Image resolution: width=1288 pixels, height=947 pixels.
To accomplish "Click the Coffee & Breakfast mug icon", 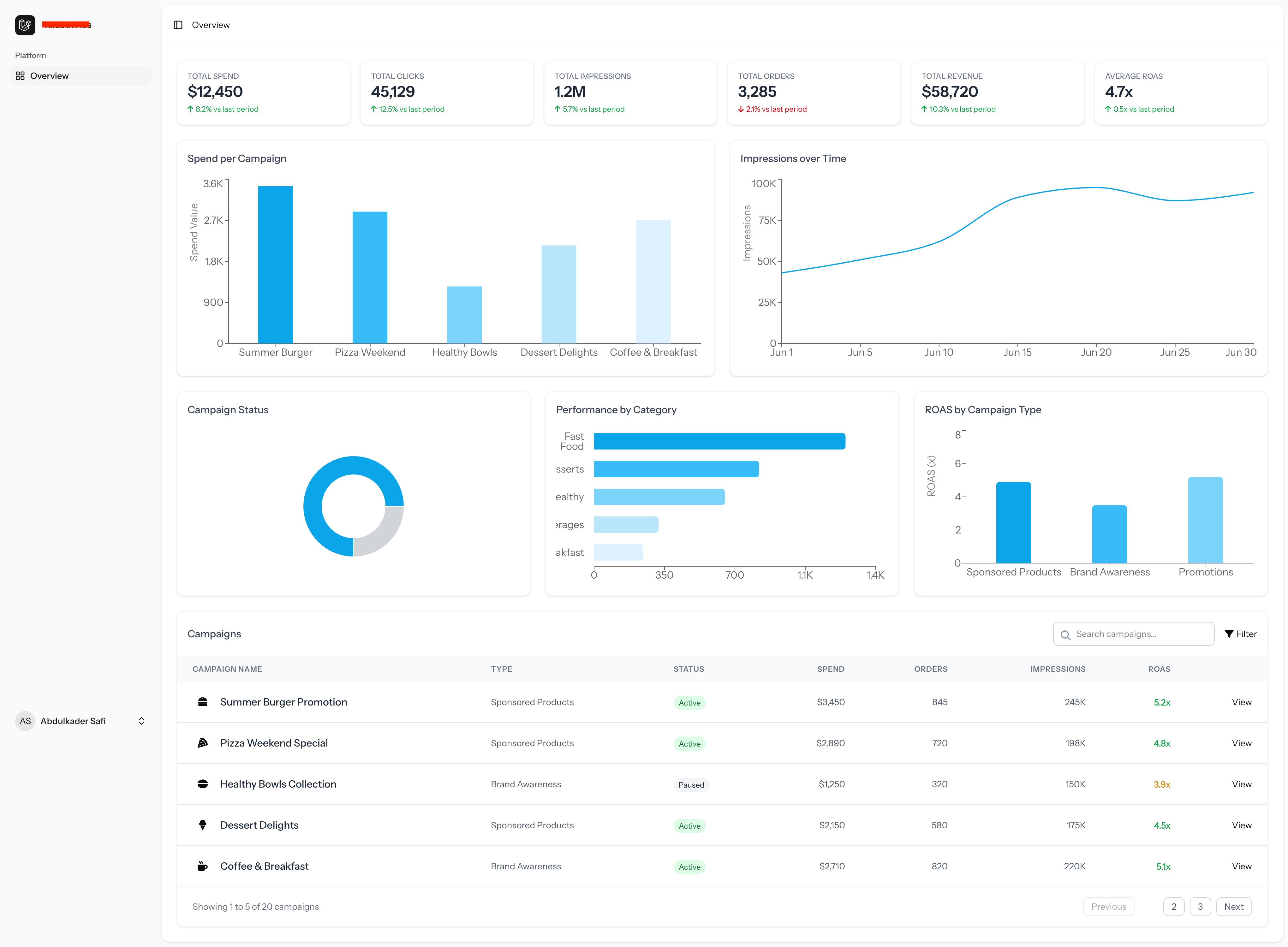I will click(x=202, y=866).
